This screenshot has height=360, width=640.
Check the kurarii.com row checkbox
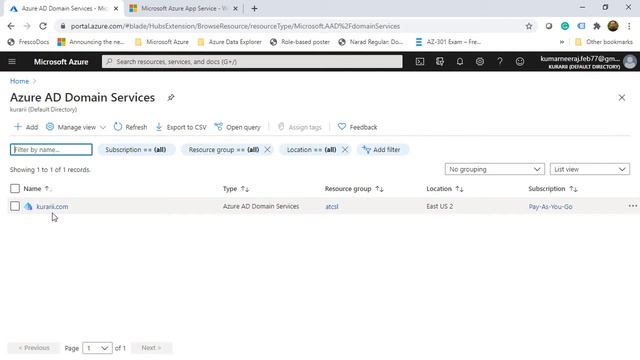15,206
